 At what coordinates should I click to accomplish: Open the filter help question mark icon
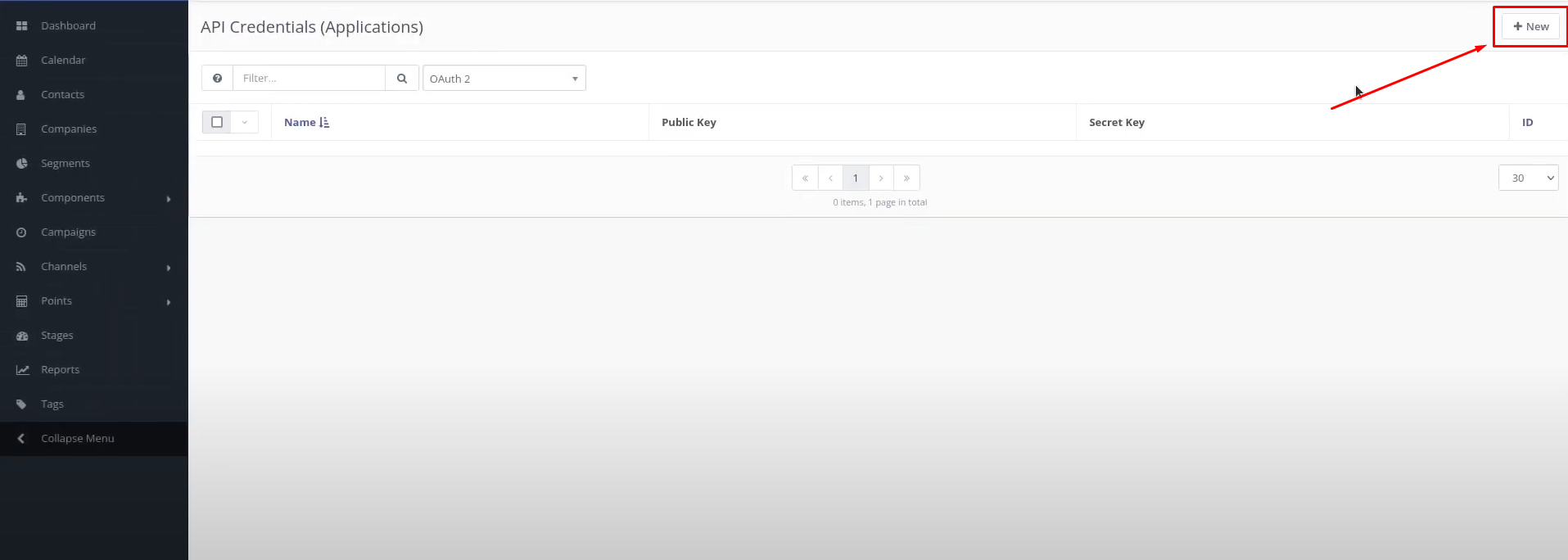pos(217,79)
